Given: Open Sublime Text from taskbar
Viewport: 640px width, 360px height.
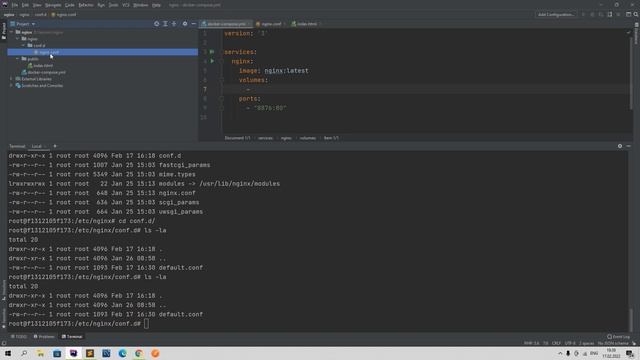Looking at the screenshot, I should click(90, 353).
